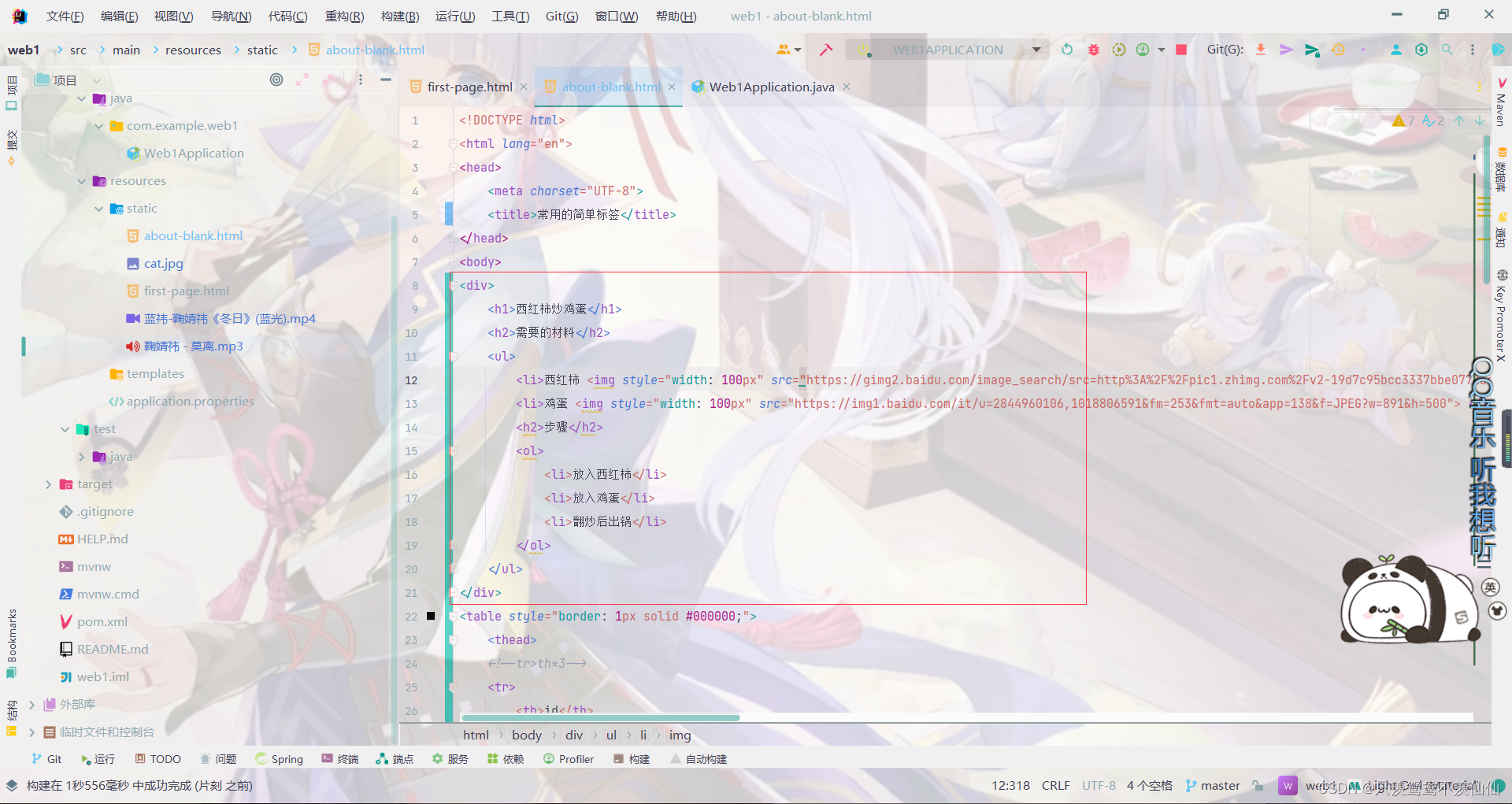Click the editor horizontal scrollbar thumb
This screenshot has width=1512, height=804.
point(600,717)
